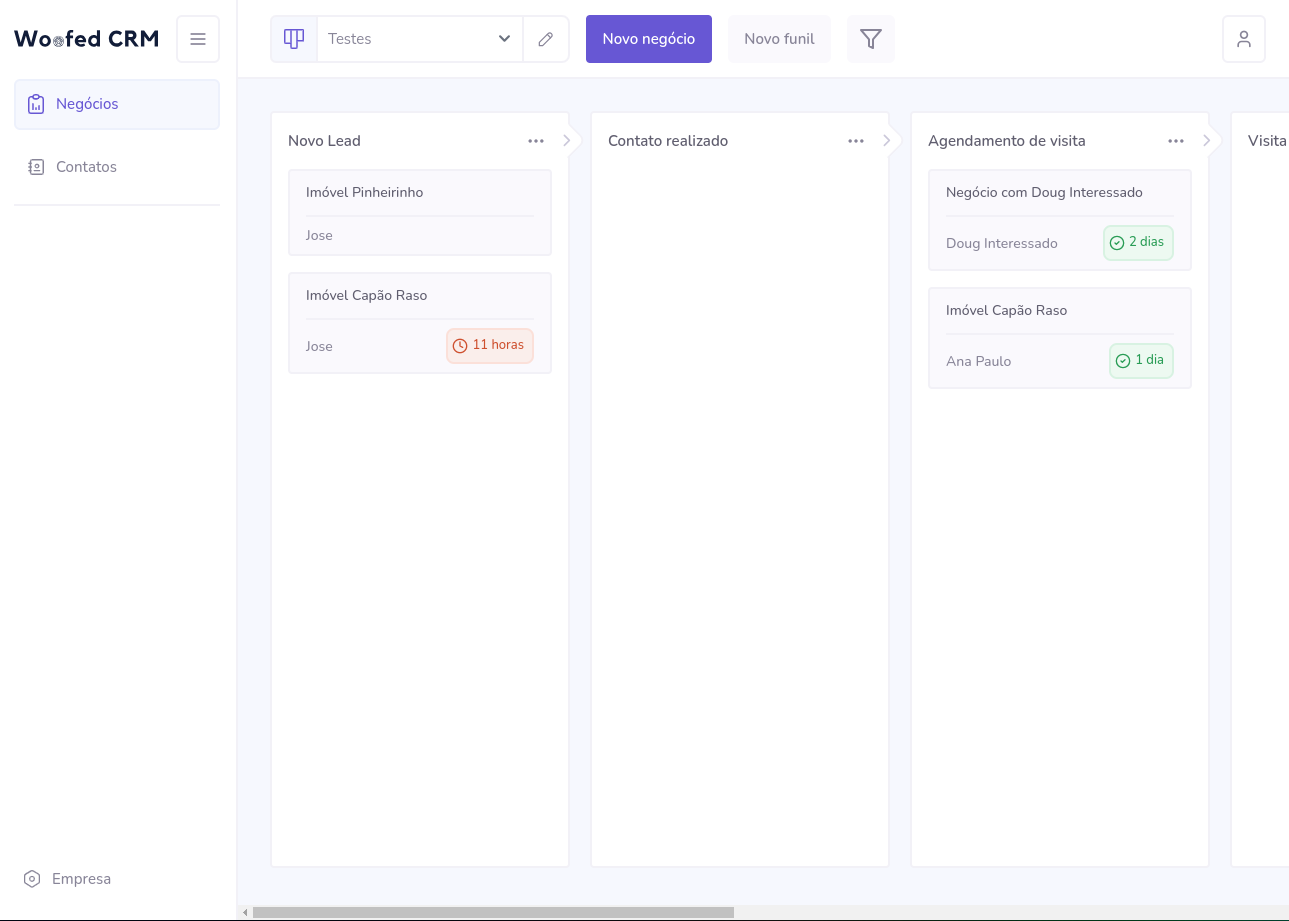Click the Negócios clipboard icon in sidebar
Image resolution: width=1289 pixels, height=921 pixels.
coord(36,103)
